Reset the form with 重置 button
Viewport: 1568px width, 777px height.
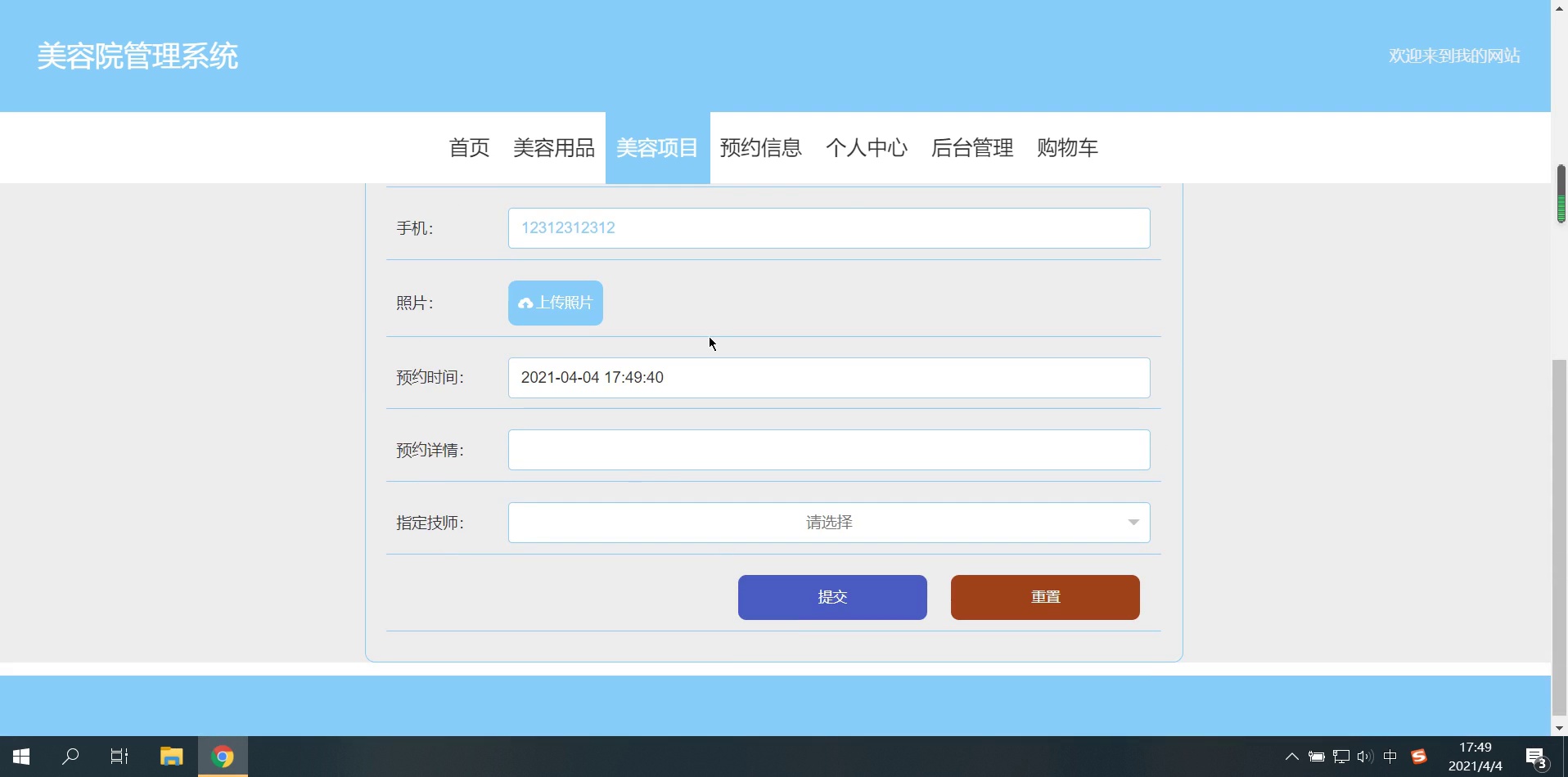pyautogui.click(x=1045, y=597)
